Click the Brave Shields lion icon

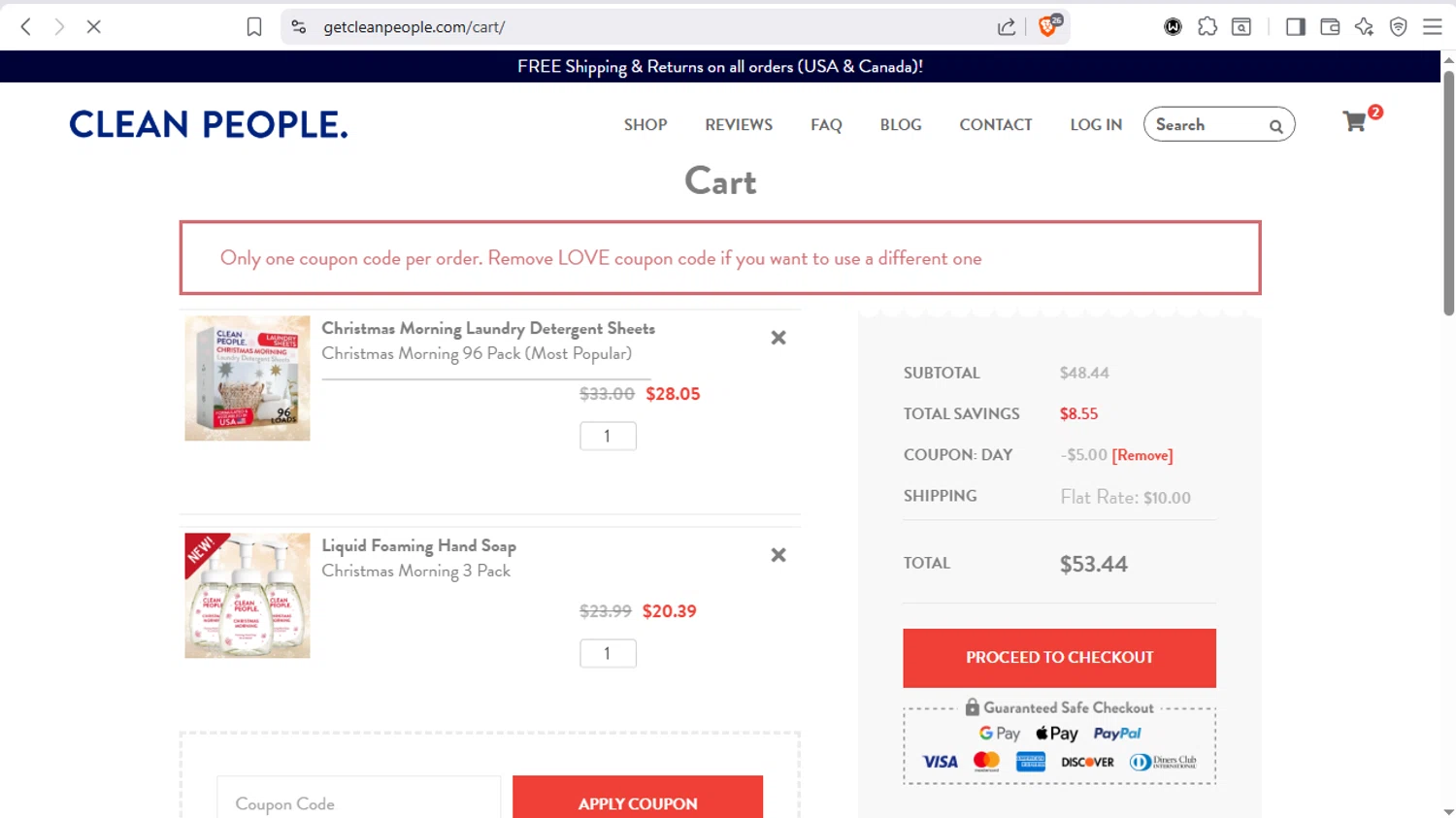click(x=1047, y=27)
